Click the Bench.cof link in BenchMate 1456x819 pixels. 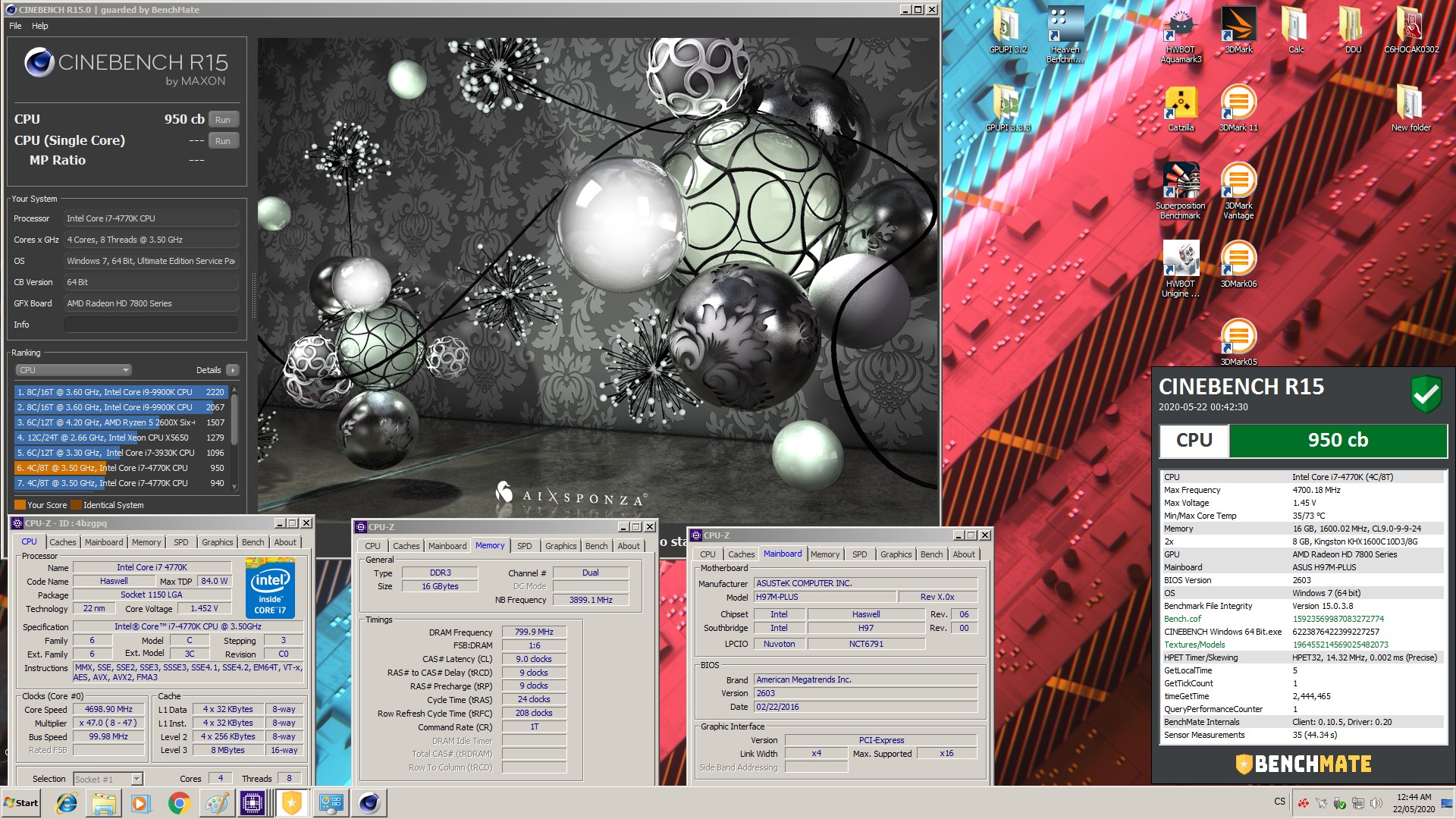pyautogui.click(x=1182, y=619)
